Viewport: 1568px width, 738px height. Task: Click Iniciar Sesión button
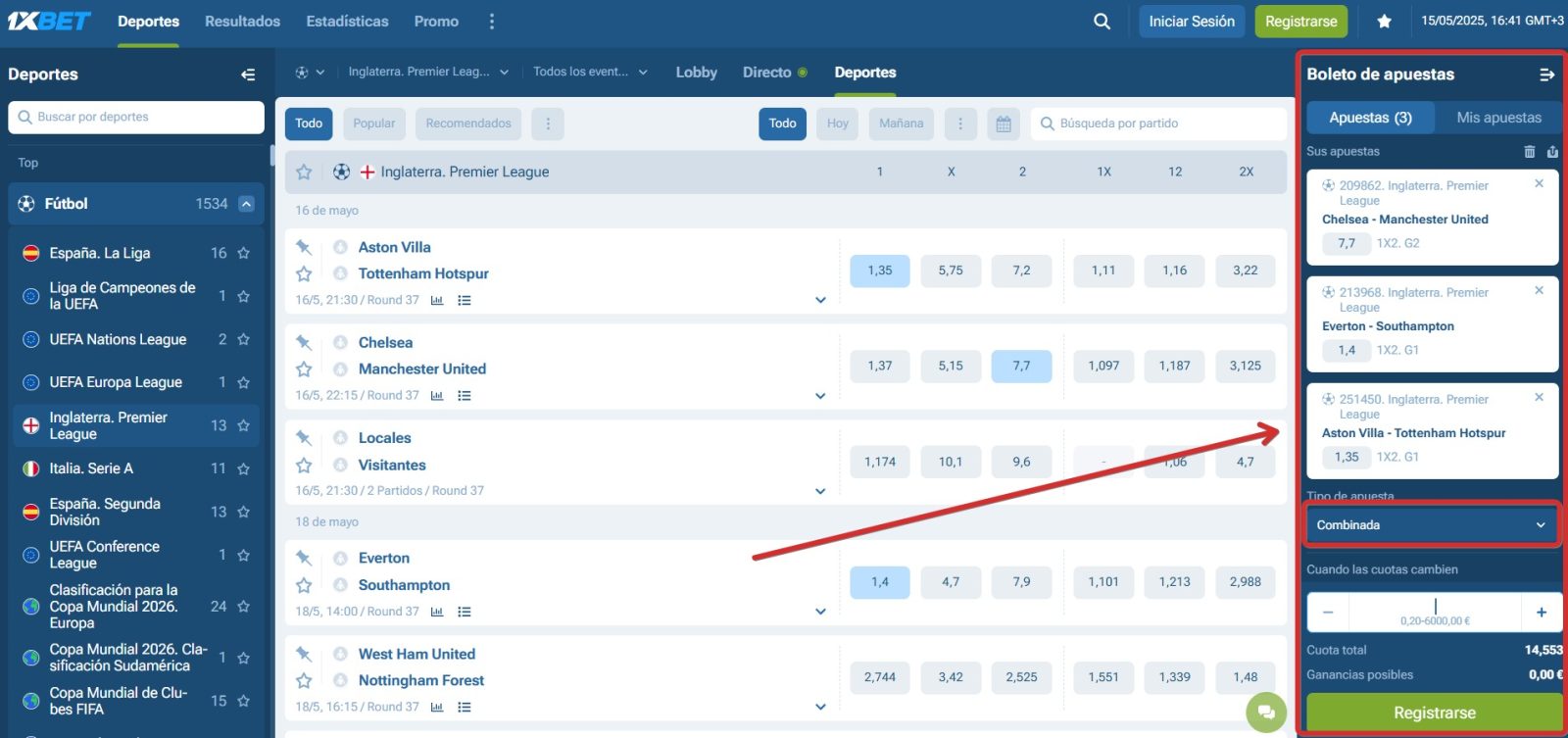pos(1192,21)
